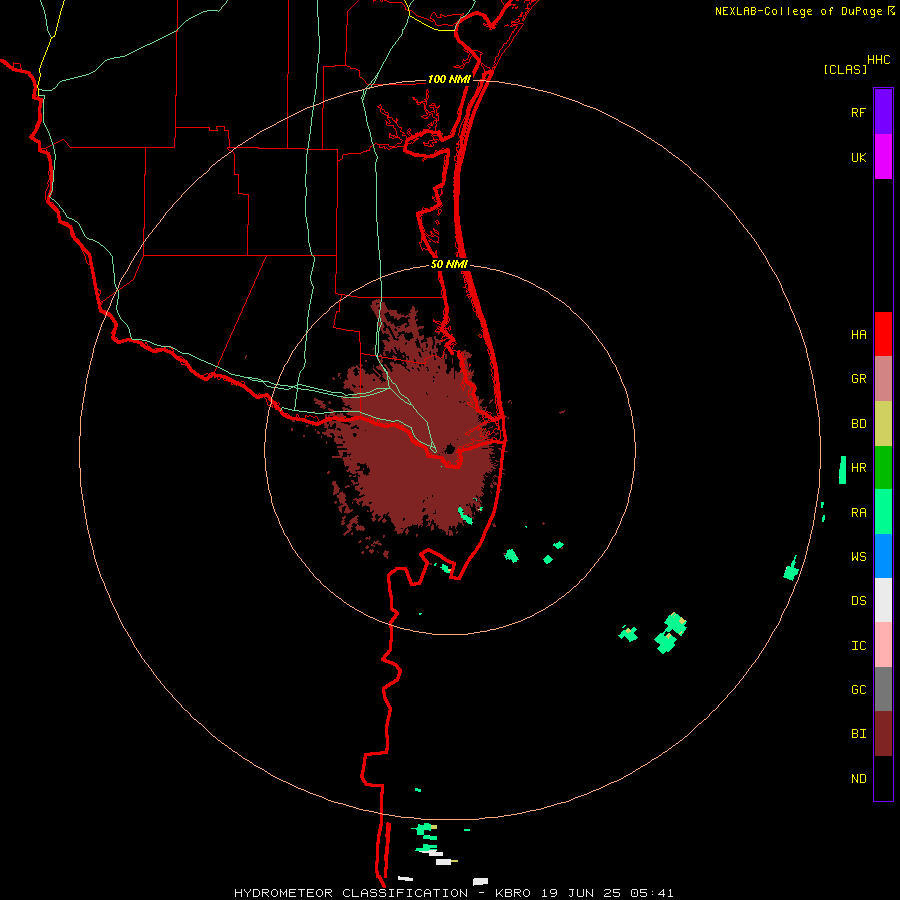The height and width of the screenshot is (900, 900).
Task: Click the BI legend label
Action: pos(858,734)
